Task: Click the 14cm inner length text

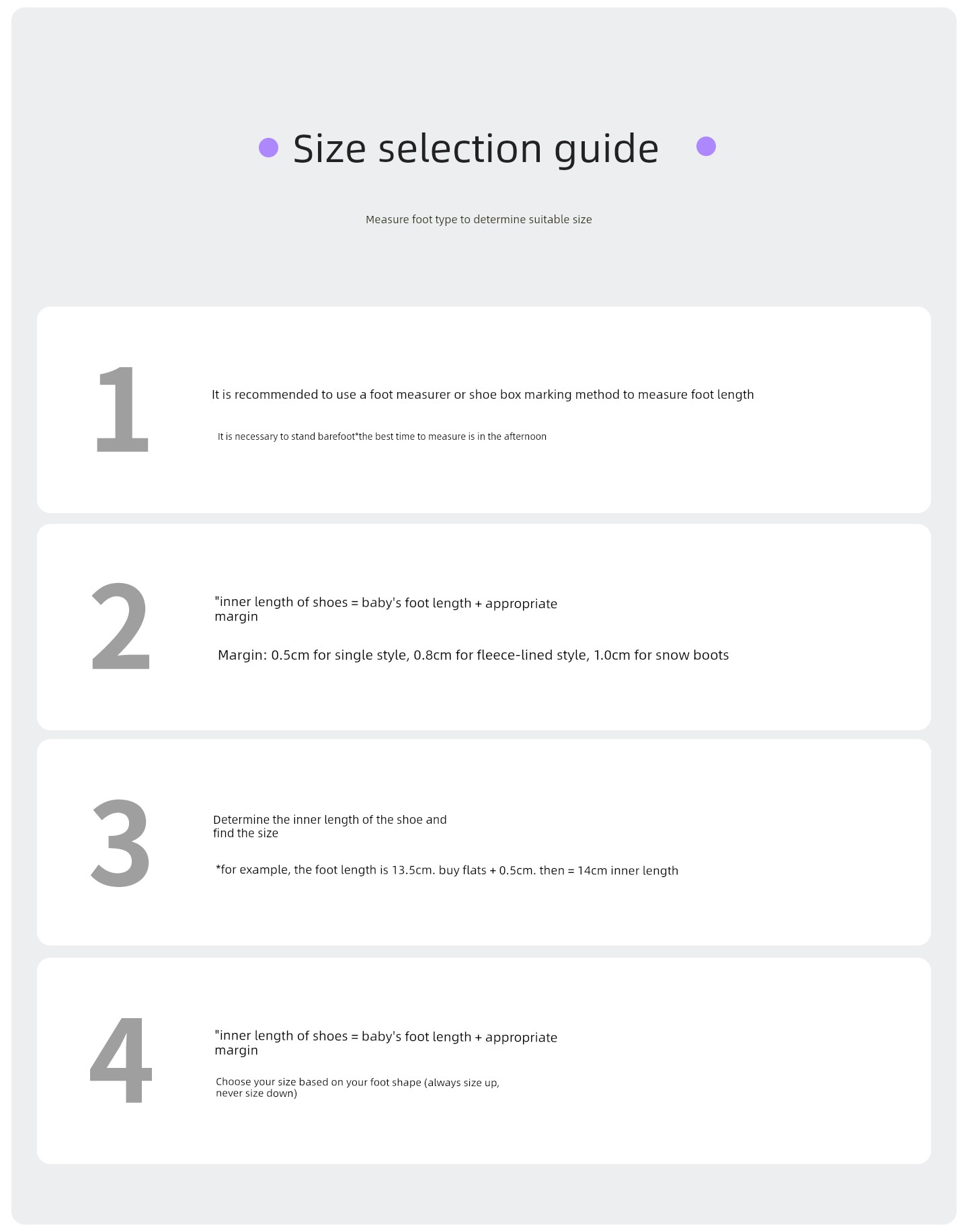Action: click(x=628, y=870)
